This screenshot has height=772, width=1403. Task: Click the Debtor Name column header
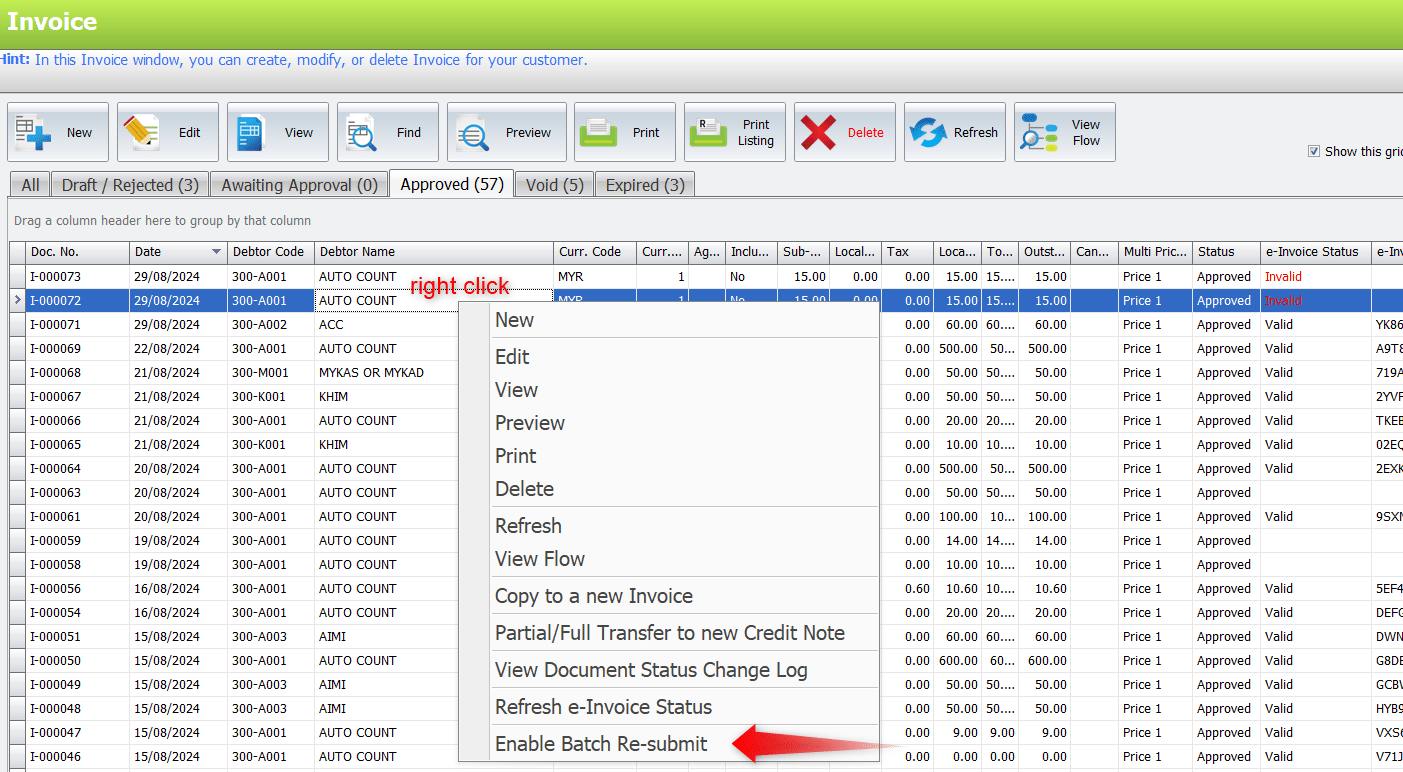(434, 252)
